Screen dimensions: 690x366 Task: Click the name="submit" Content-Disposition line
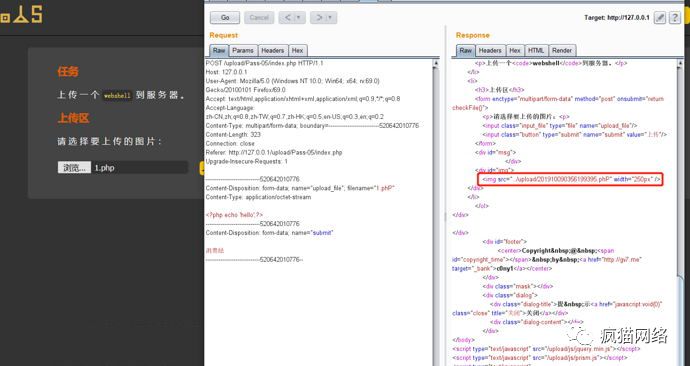coord(269,233)
